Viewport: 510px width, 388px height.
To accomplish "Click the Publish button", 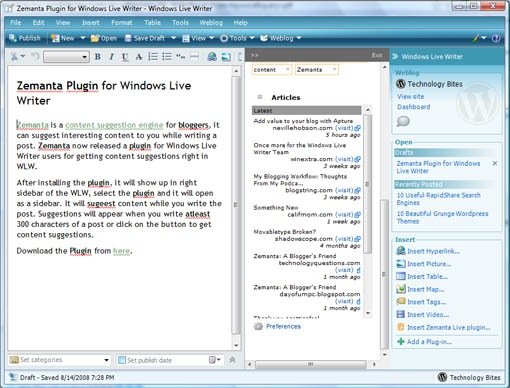I will [x=25, y=38].
